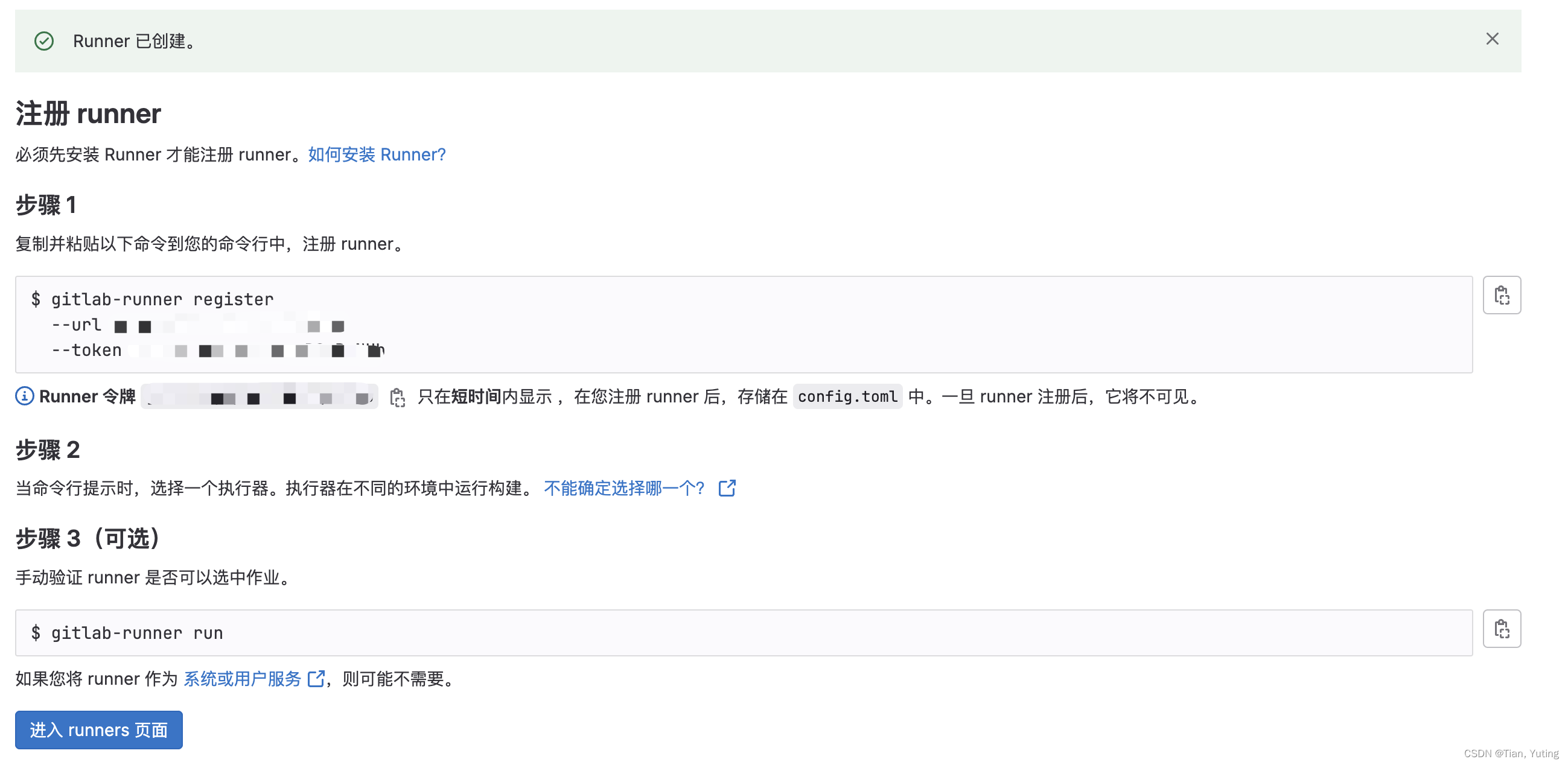This screenshot has width=1568, height=765.
Task: Open the 不能确定选择哪一个? link
Action: [x=624, y=487]
